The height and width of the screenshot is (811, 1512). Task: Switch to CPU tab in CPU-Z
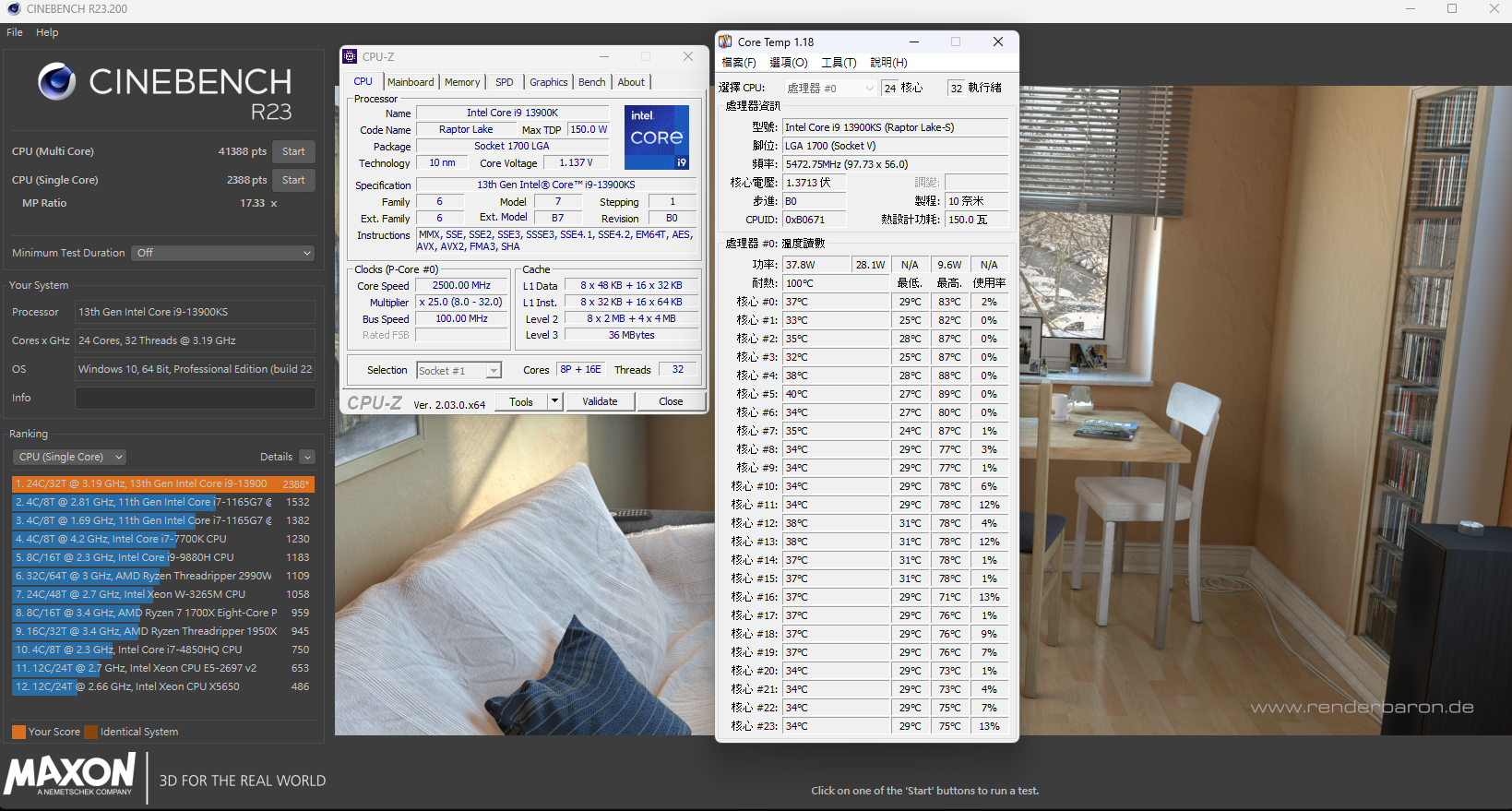[x=363, y=81]
